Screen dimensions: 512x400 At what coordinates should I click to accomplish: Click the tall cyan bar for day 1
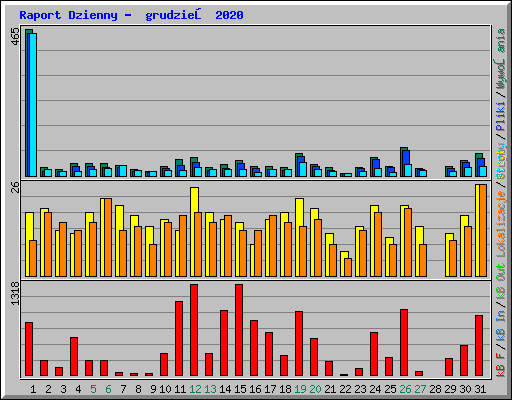coord(33,105)
